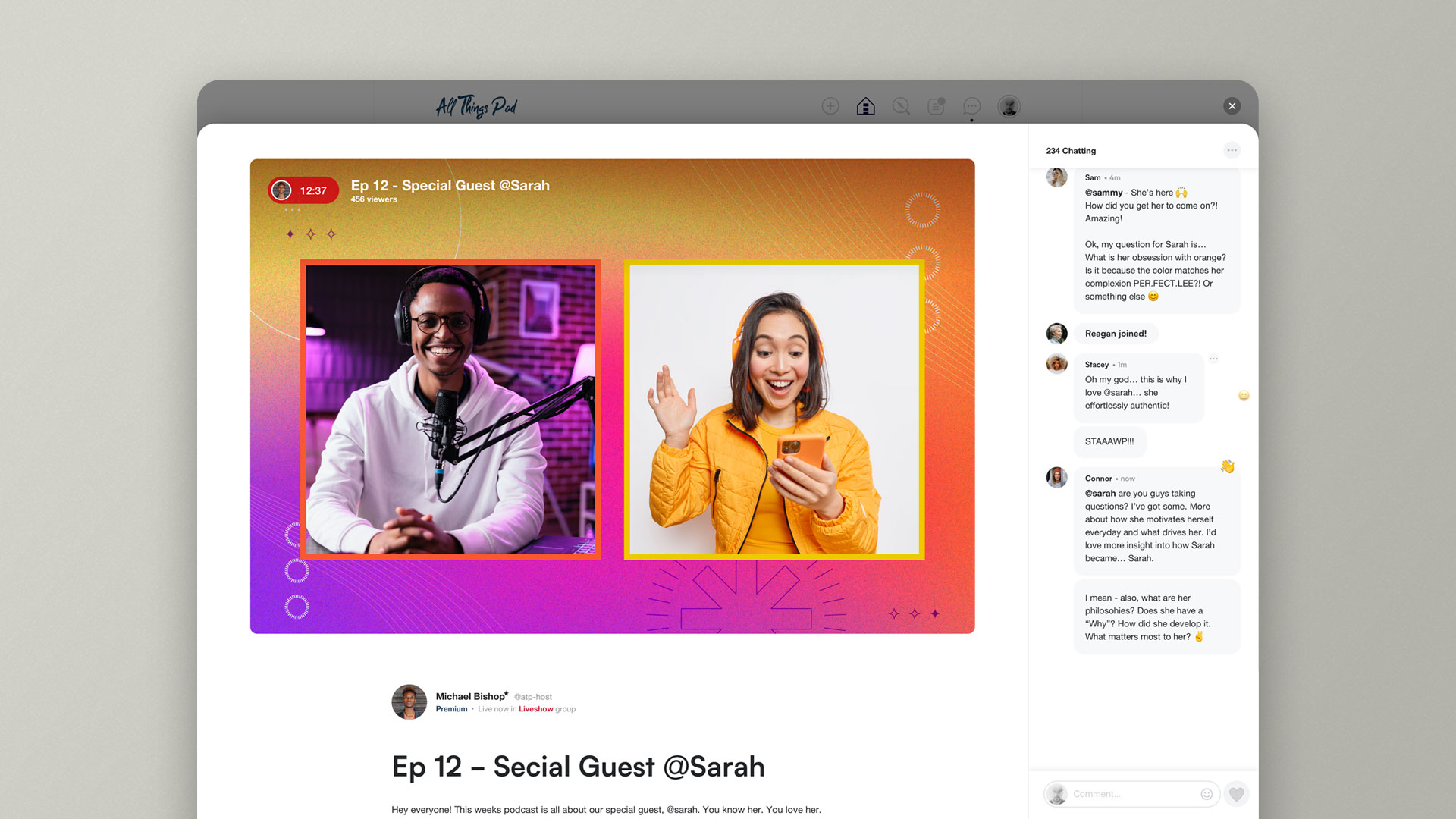Click the live 12:37 timer badge
Image resolution: width=1456 pixels, height=819 pixels.
[303, 190]
